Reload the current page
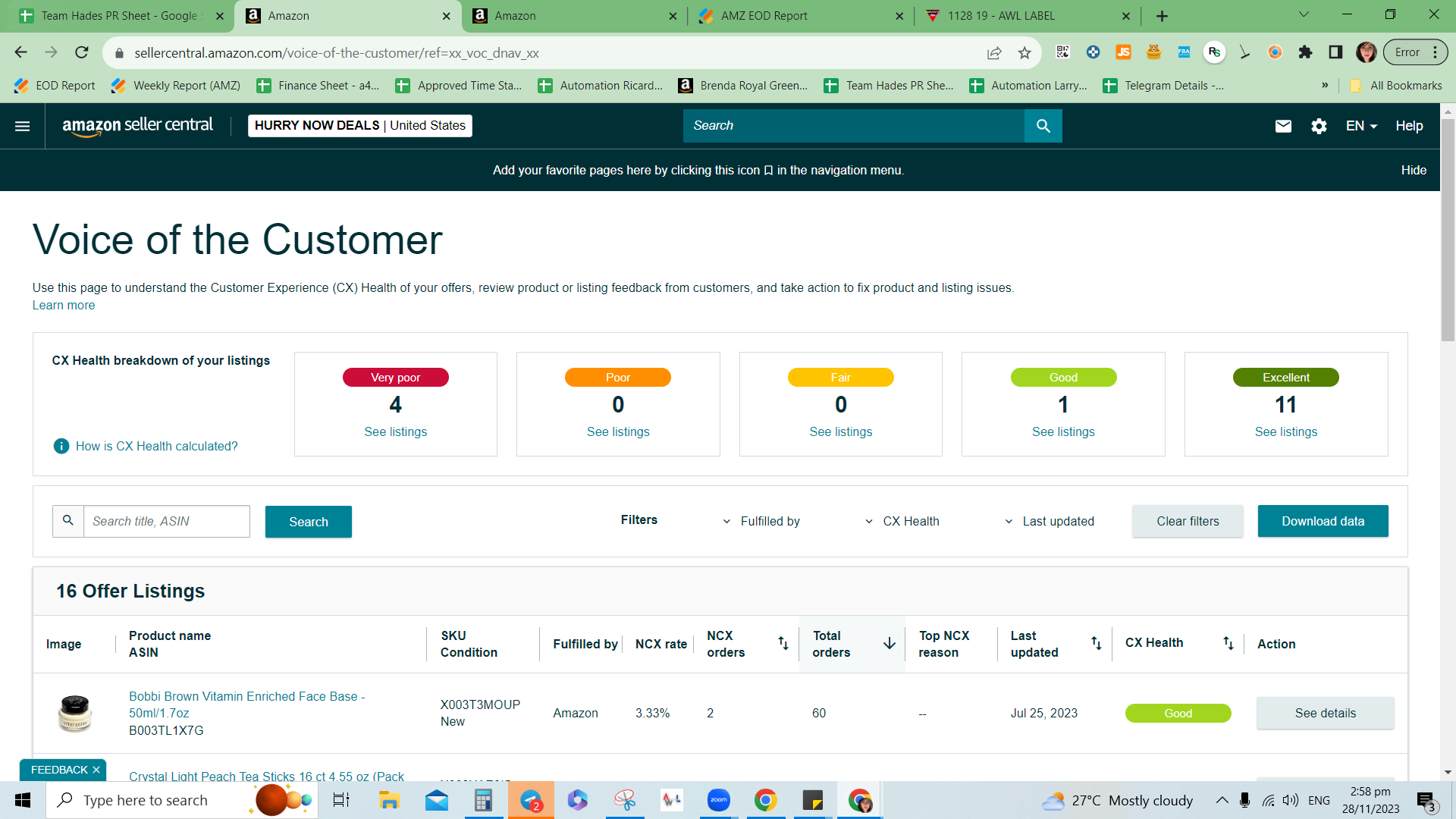This screenshot has width=1456, height=819. click(x=82, y=52)
